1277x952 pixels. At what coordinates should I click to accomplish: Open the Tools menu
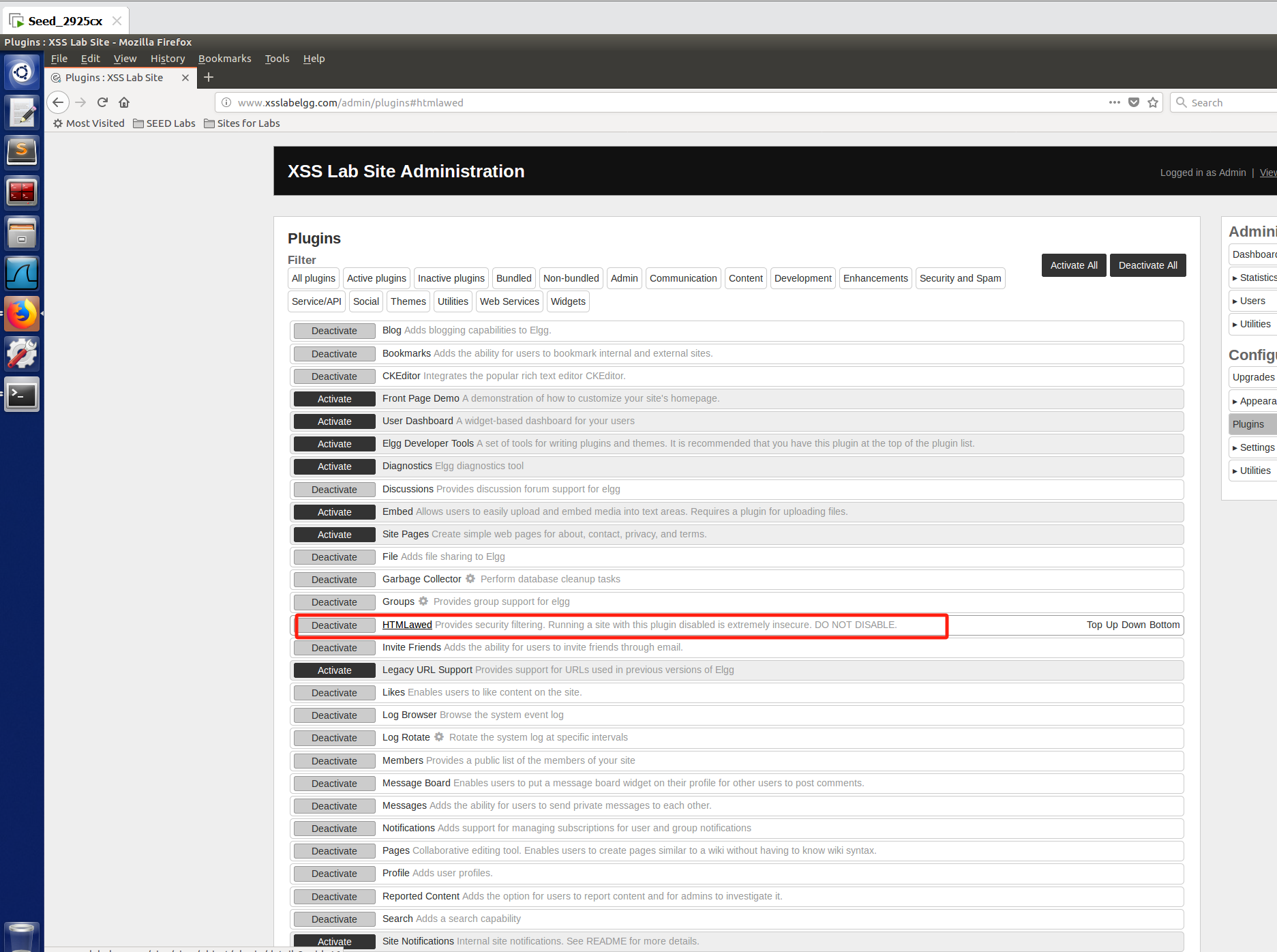277,59
